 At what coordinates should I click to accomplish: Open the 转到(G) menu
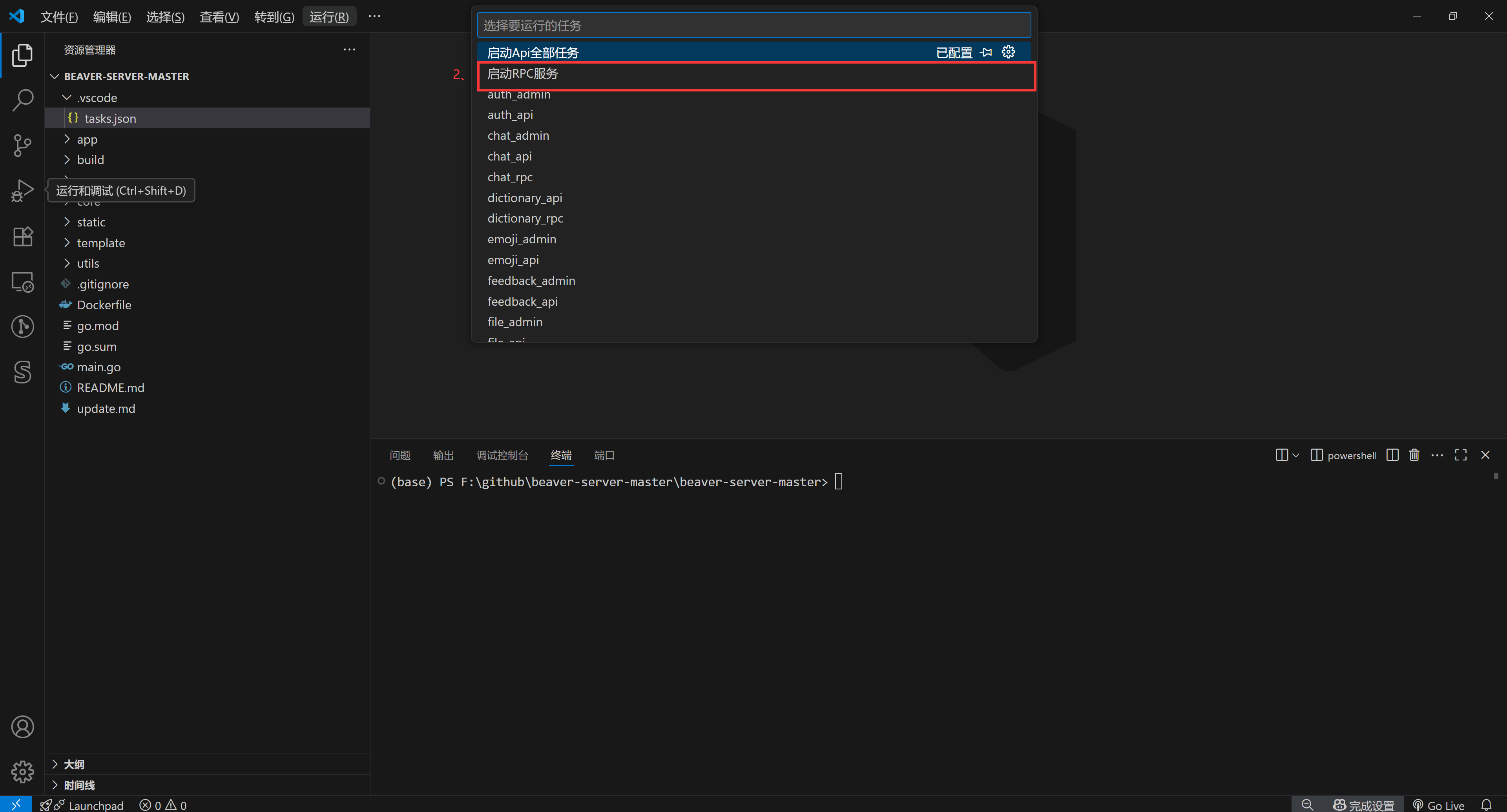274,16
